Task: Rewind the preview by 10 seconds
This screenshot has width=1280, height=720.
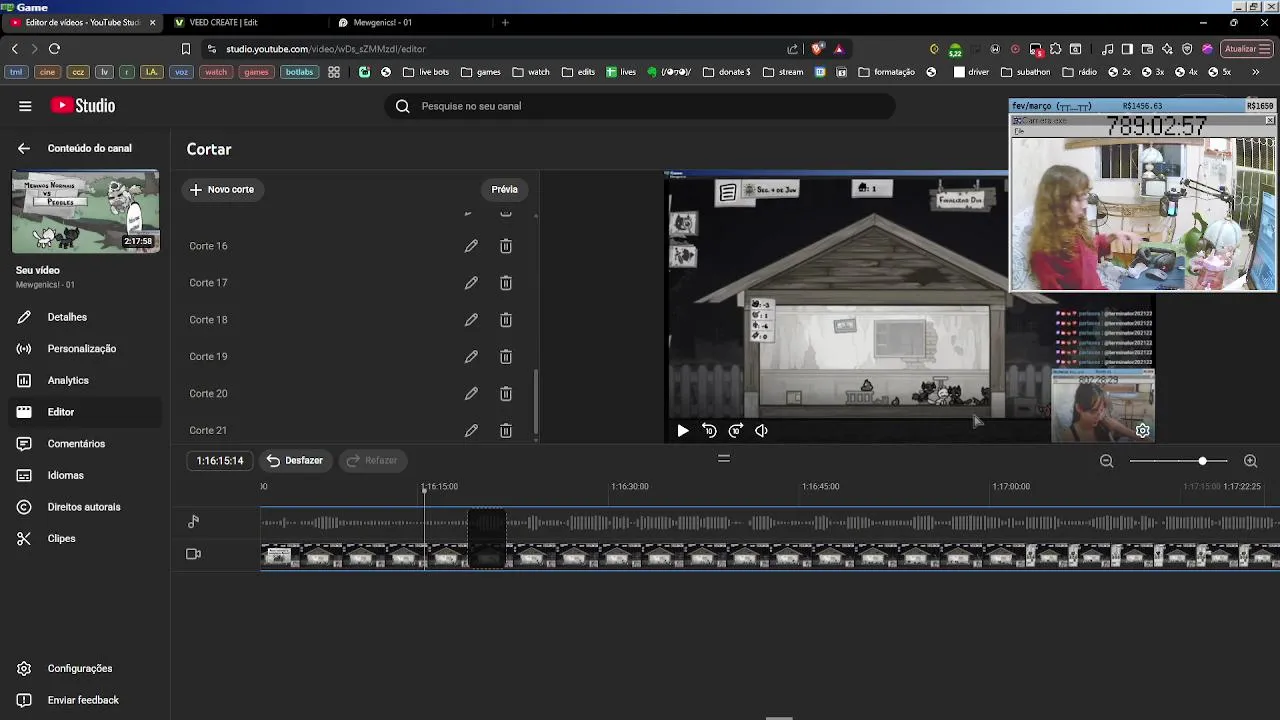Action: 709,431
